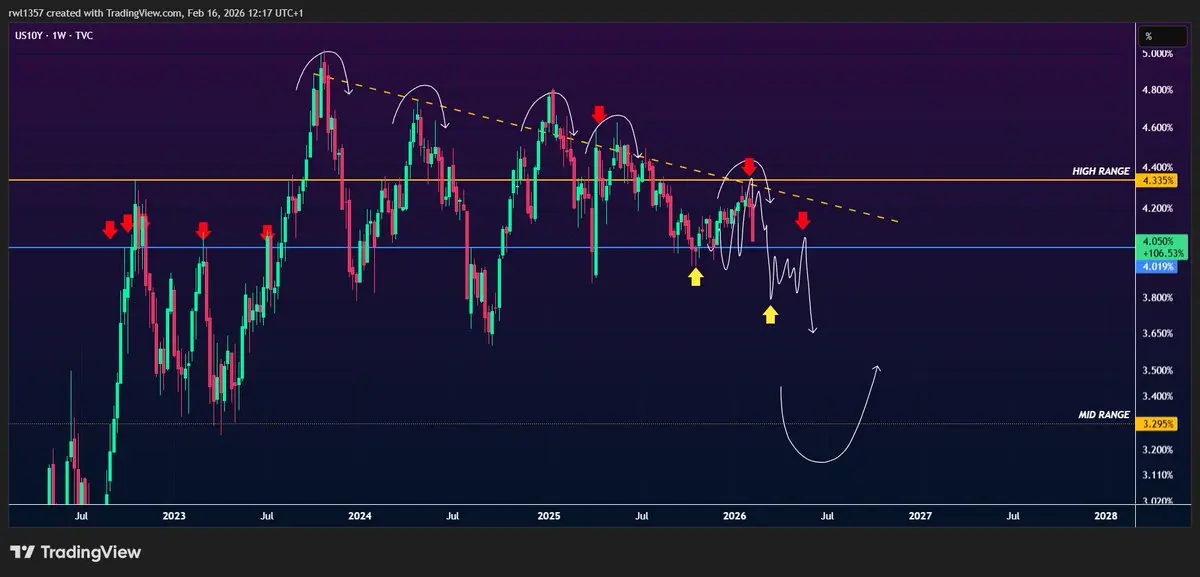Select the orange 4.335% price label
1200x577 pixels.
[x=1155, y=181]
